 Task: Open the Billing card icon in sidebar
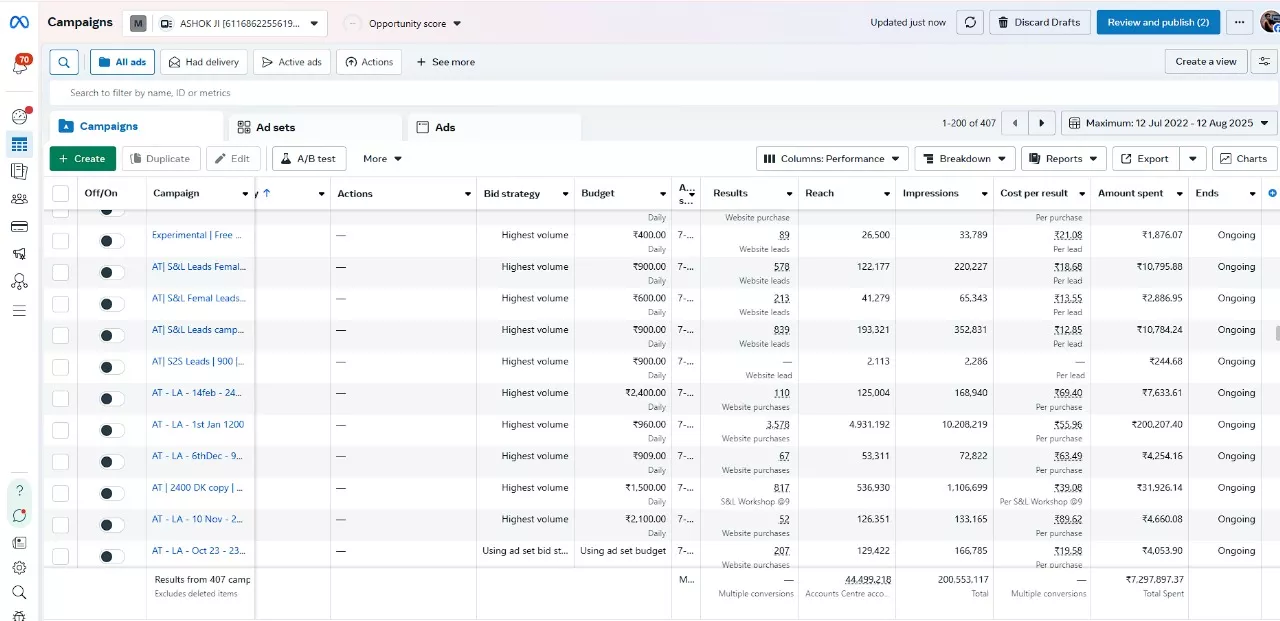(19, 227)
